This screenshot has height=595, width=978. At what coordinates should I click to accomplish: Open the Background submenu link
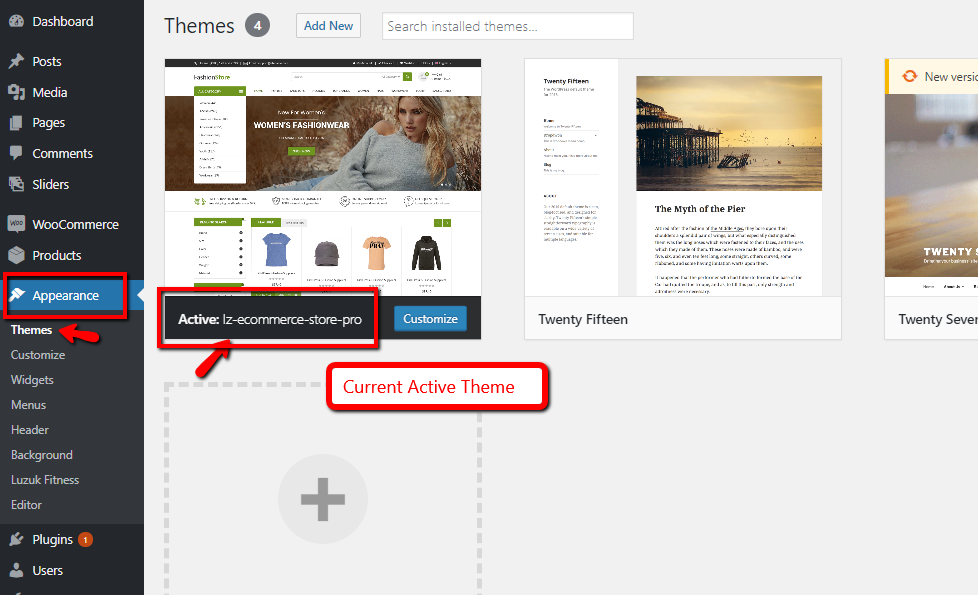tap(42, 455)
